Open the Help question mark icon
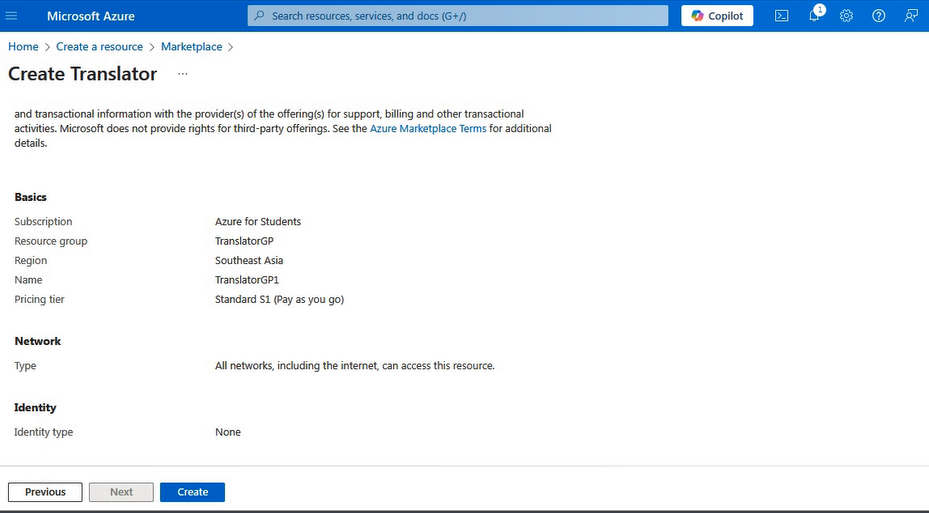 pyautogui.click(x=879, y=16)
